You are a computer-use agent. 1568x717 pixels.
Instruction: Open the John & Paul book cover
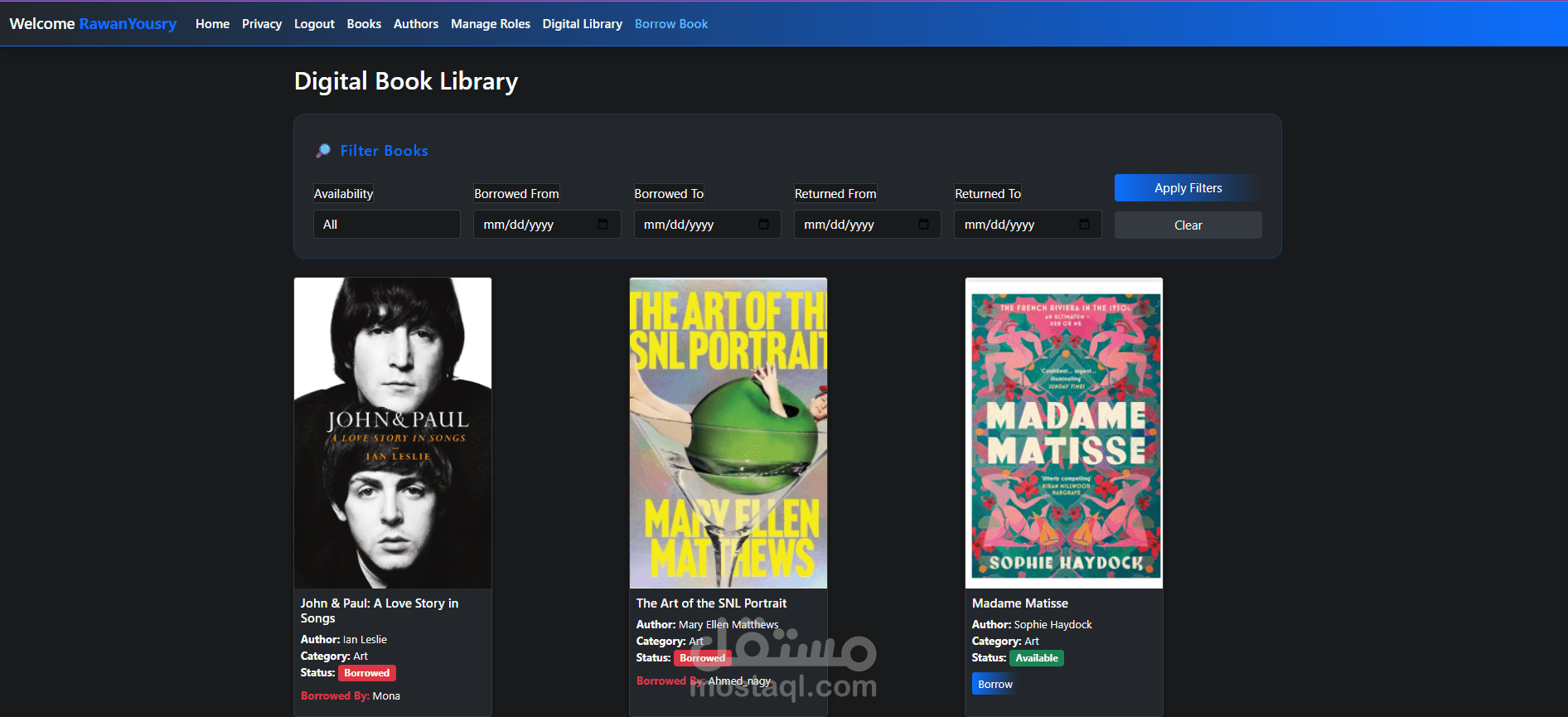point(393,433)
